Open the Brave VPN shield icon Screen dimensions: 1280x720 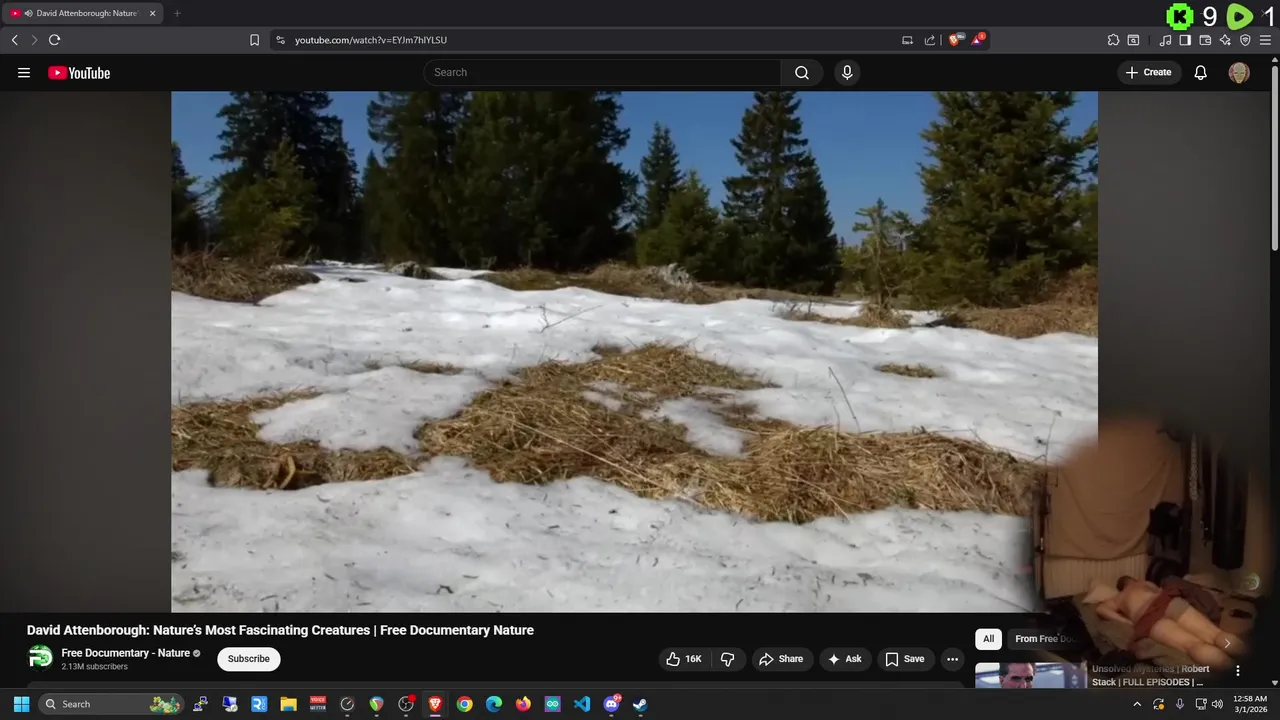(1245, 40)
